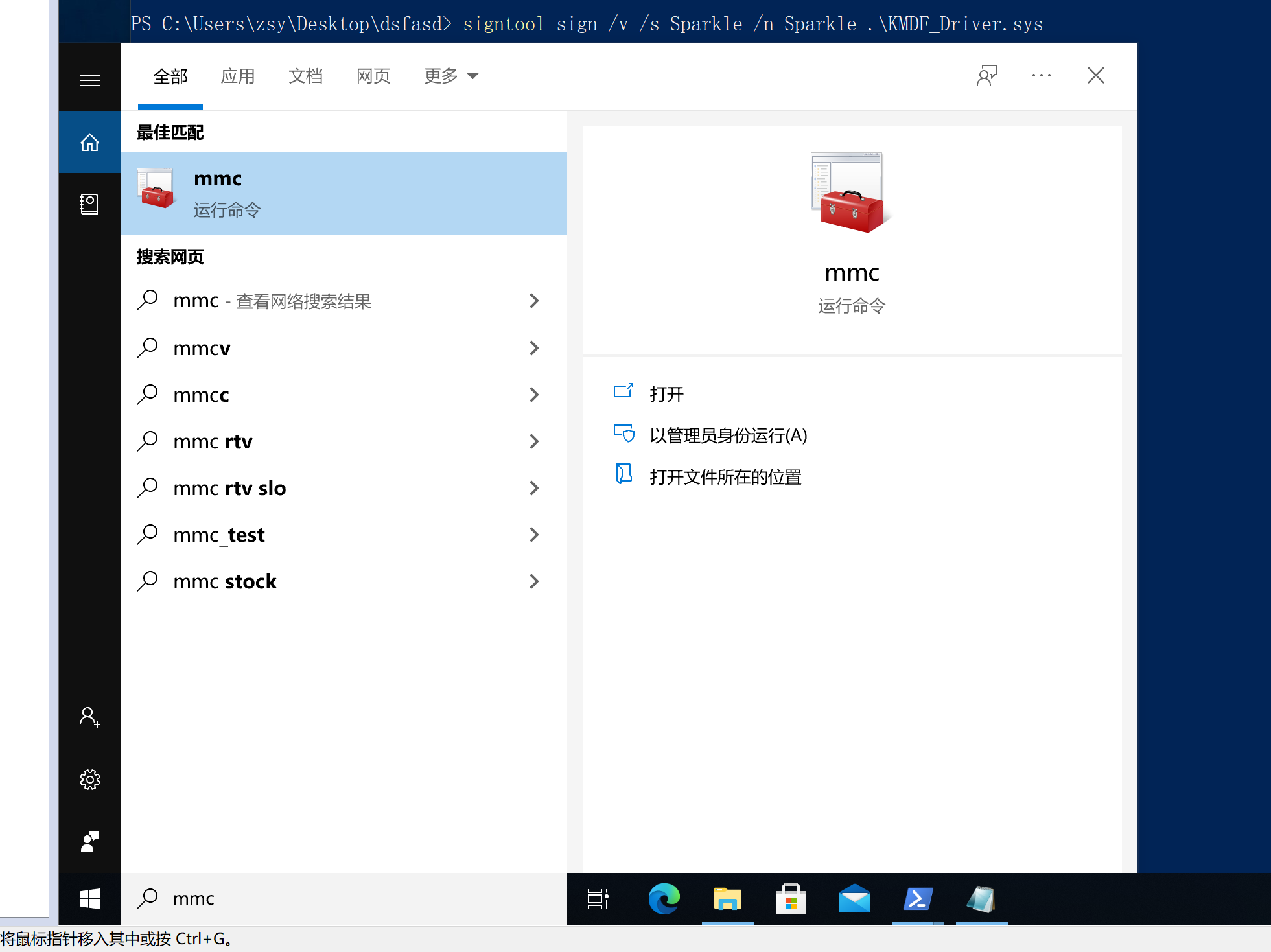
Task: Expand arrow next to mmc rtv slo
Action: click(534, 489)
